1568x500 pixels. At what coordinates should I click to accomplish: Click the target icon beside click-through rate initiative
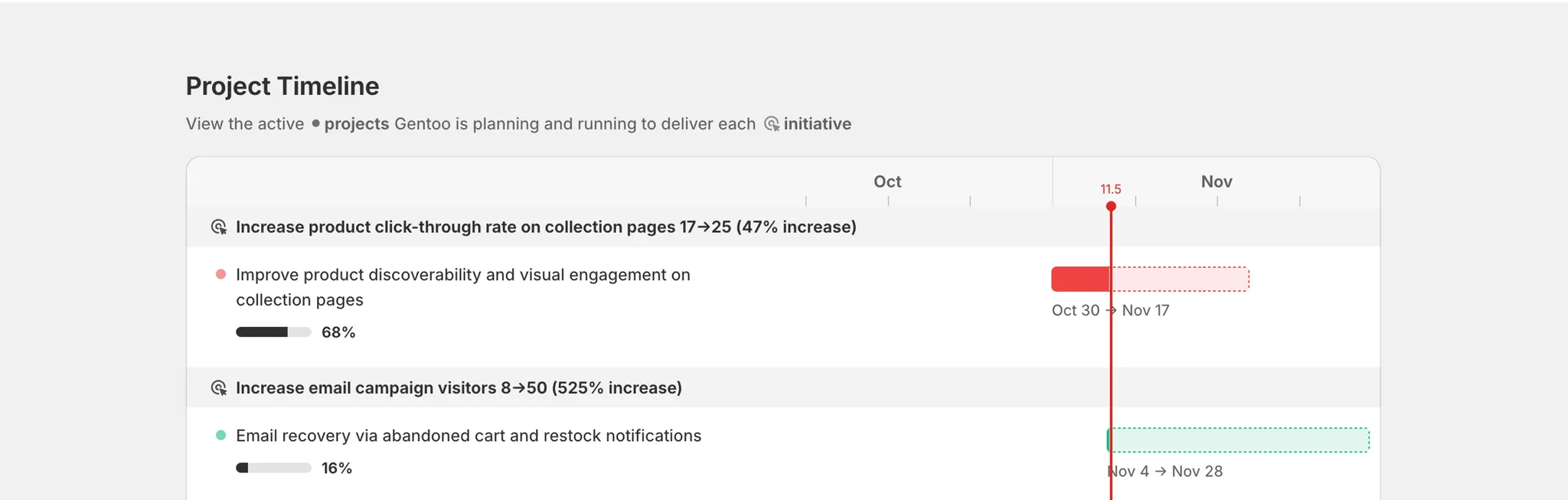point(219,227)
